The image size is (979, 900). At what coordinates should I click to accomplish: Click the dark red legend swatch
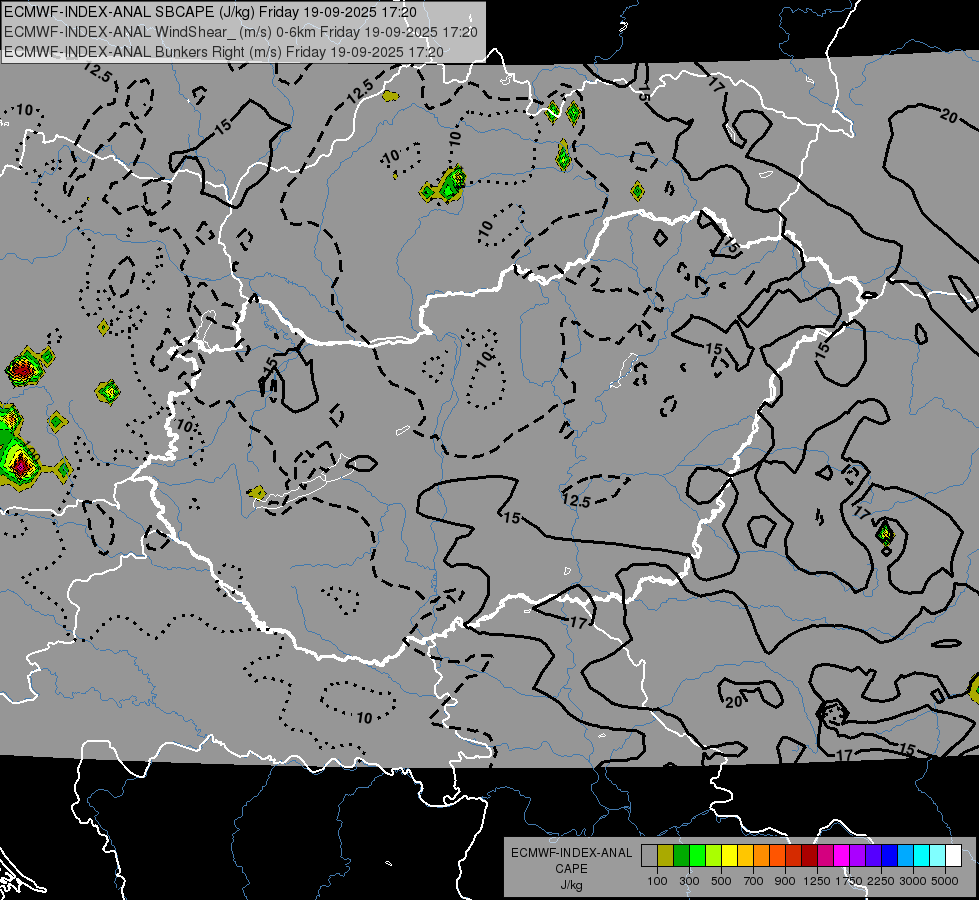[809, 855]
